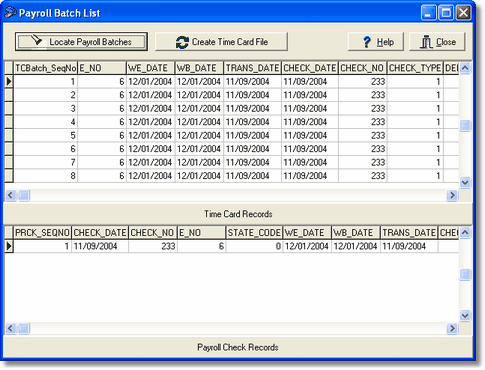The width and height of the screenshot is (485, 370).
Task: Click WE_DATE header in time card grid
Action: 151,68
